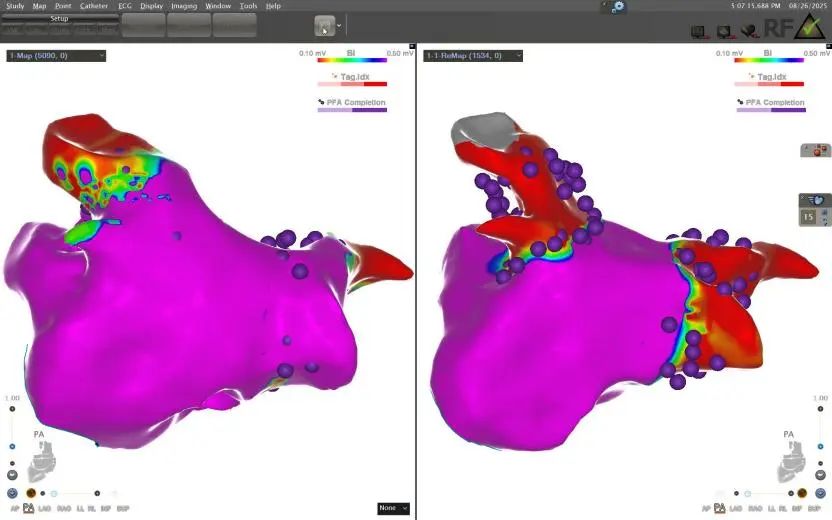Open the None dropdown in left map view
The height and width of the screenshot is (520, 832).
[393, 508]
